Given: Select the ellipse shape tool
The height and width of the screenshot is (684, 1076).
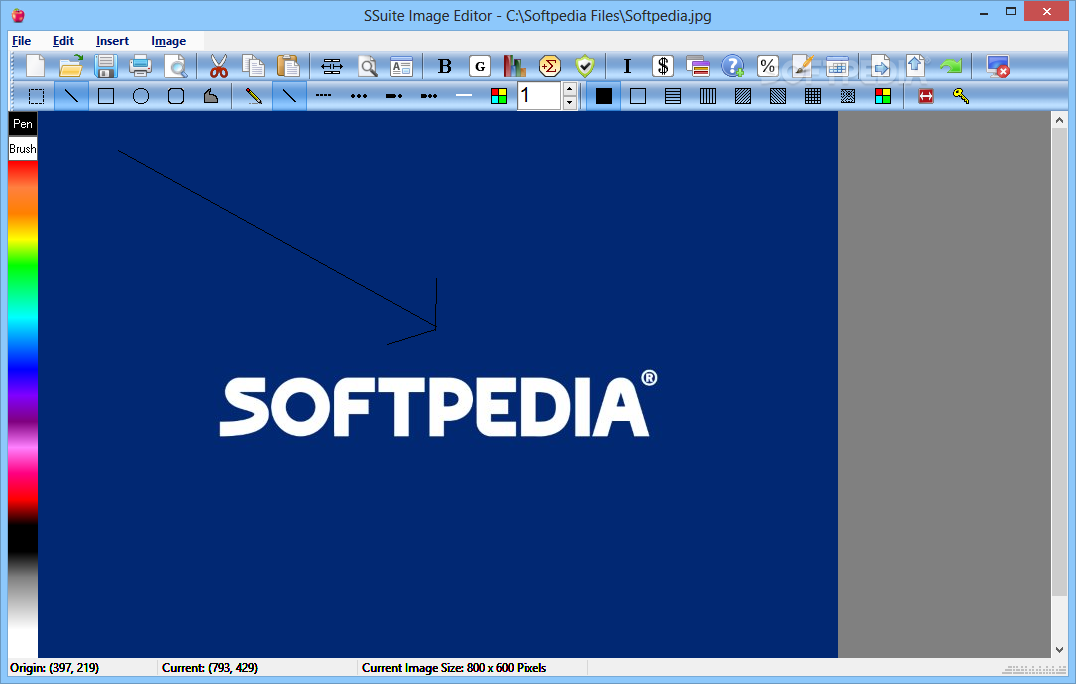Looking at the screenshot, I should [x=141, y=96].
